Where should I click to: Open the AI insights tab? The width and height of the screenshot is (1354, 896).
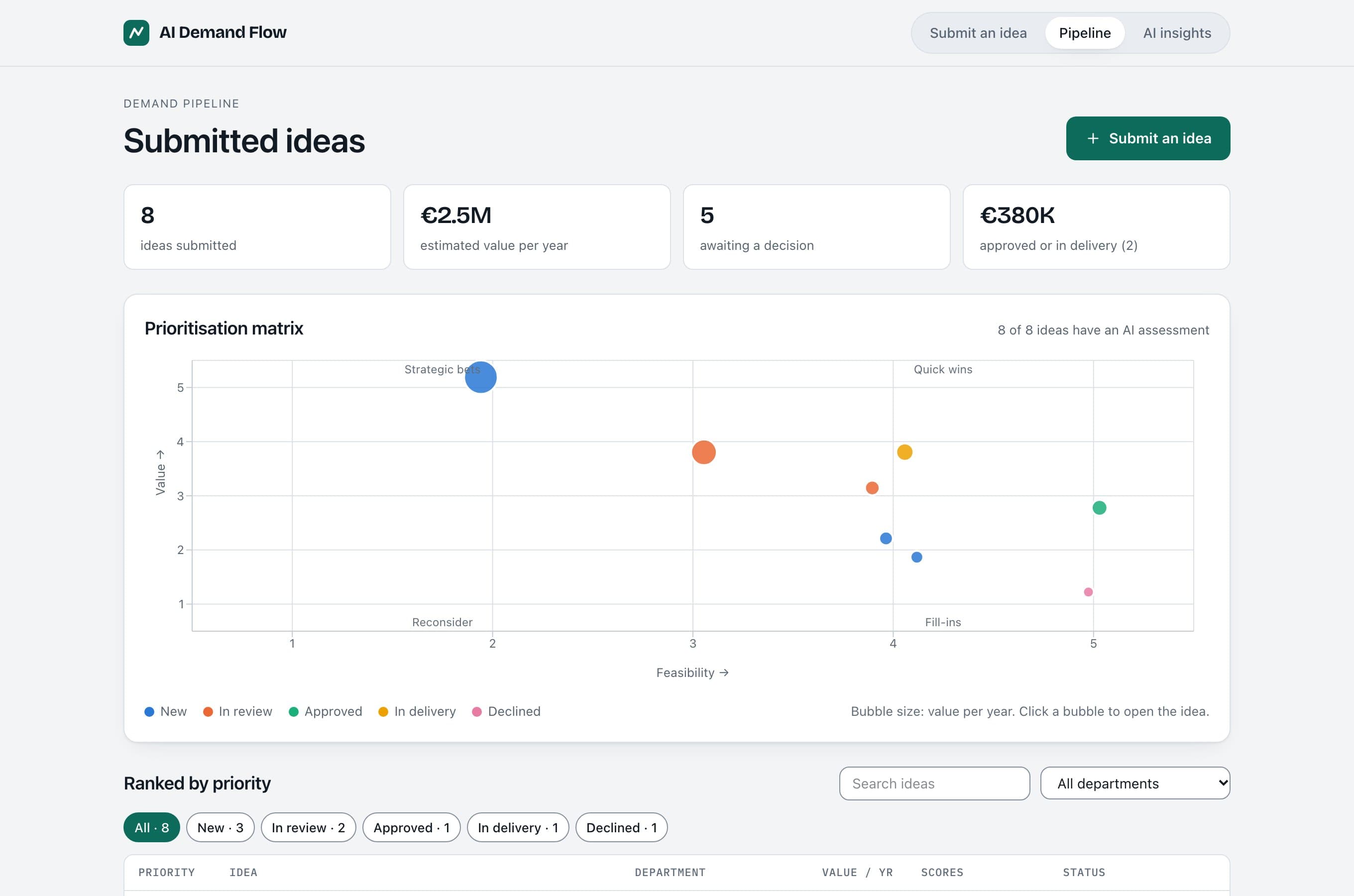[x=1177, y=33]
